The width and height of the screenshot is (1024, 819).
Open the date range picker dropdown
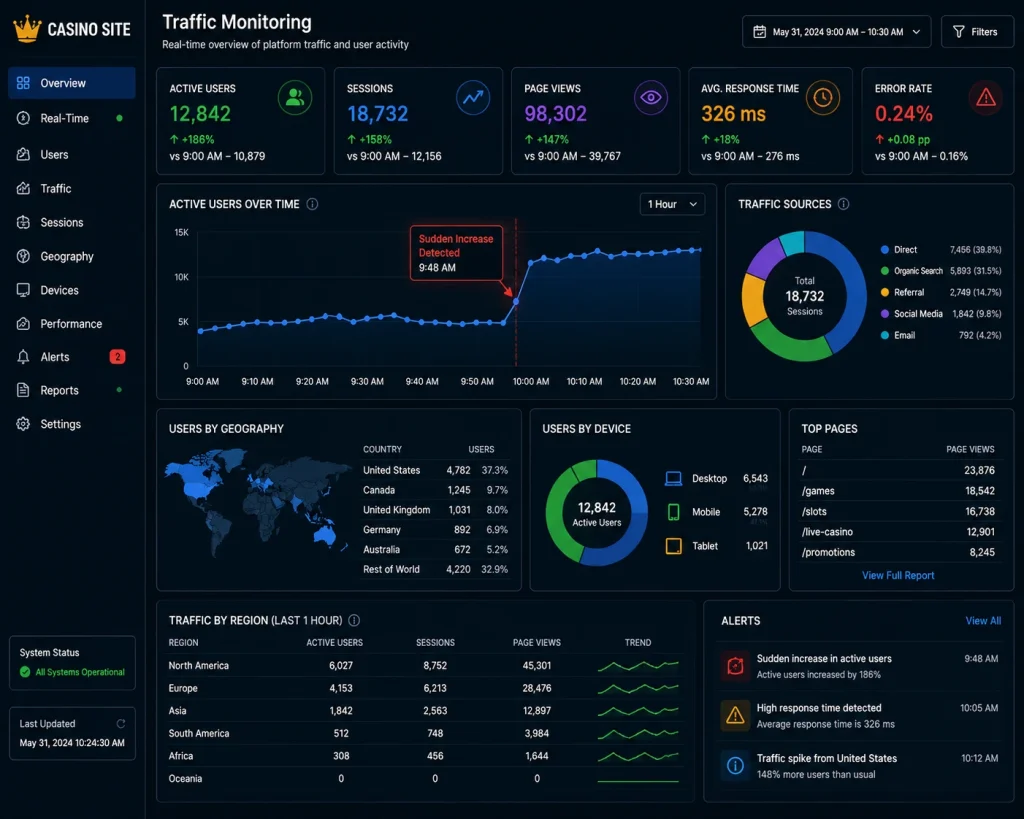[836, 32]
